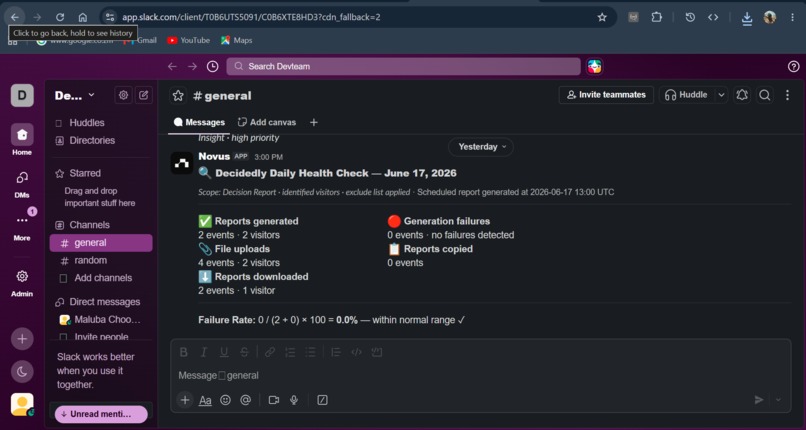Toggle code block formatting in composer
The height and width of the screenshot is (430, 806).
click(377, 352)
